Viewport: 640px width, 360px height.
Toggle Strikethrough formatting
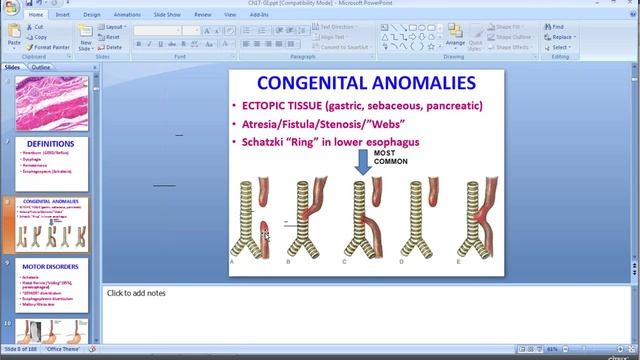[172, 44]
